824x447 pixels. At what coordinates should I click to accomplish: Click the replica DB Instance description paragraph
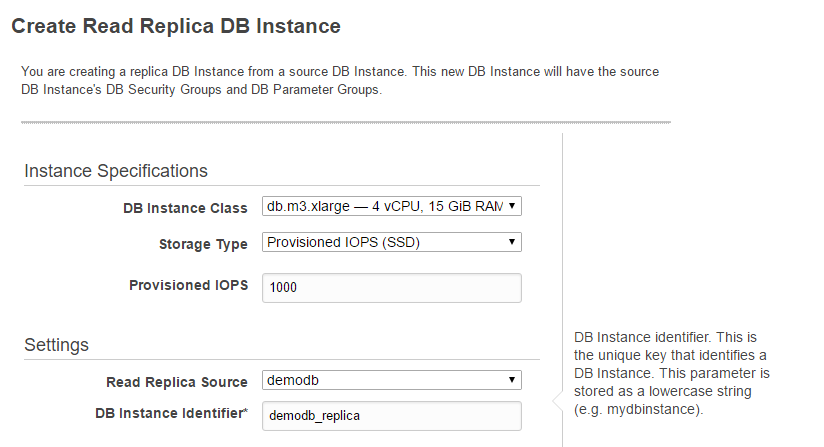(340, 80)
